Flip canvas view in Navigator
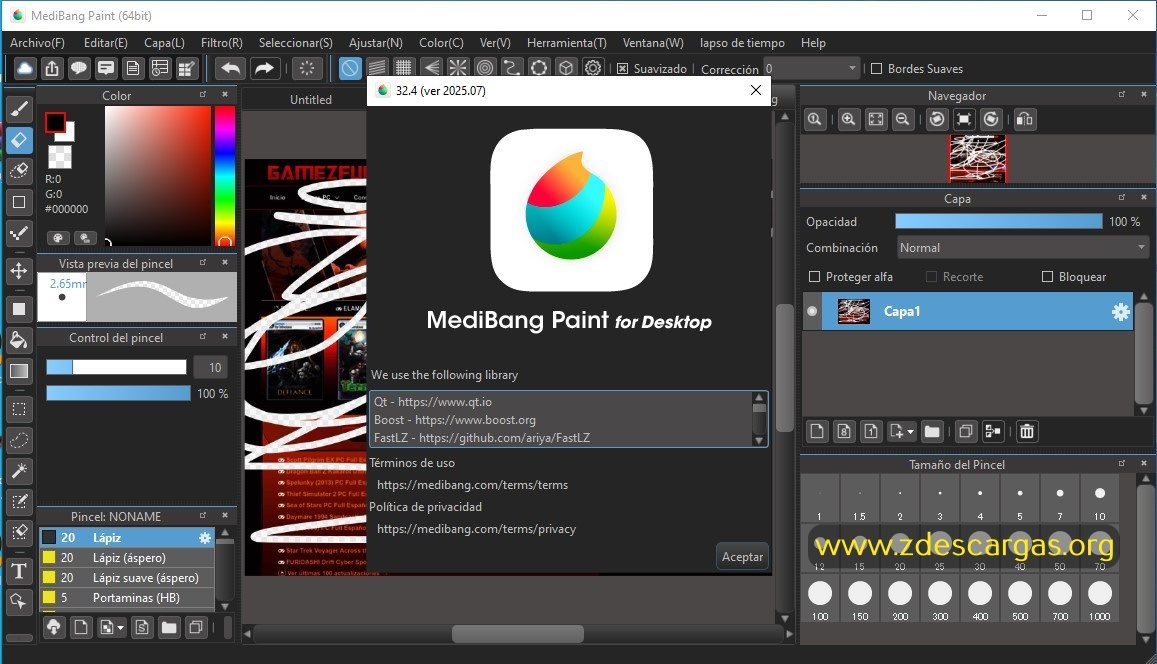Image resolution: width=1157 pixels, height=664 pixels. 1024,120
